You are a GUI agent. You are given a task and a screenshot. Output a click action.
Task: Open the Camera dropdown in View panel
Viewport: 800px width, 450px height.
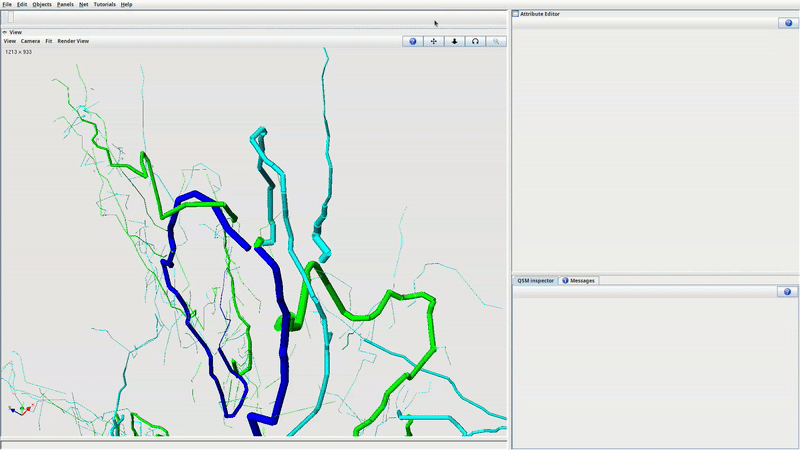click(30, 41)
